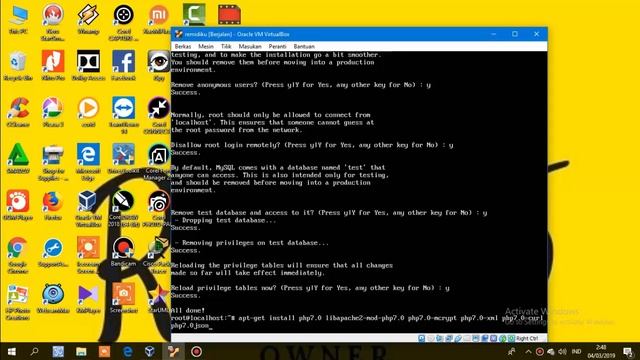The width and height of the screenshot is (640, 360).
Task: Select the Dolby Access desktop shortcut
Action: (88, 65)
